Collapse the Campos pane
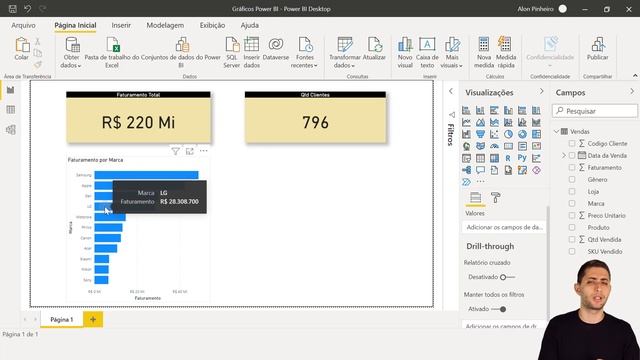The height and width of the screenshot is (360, 640). [632, 92]
